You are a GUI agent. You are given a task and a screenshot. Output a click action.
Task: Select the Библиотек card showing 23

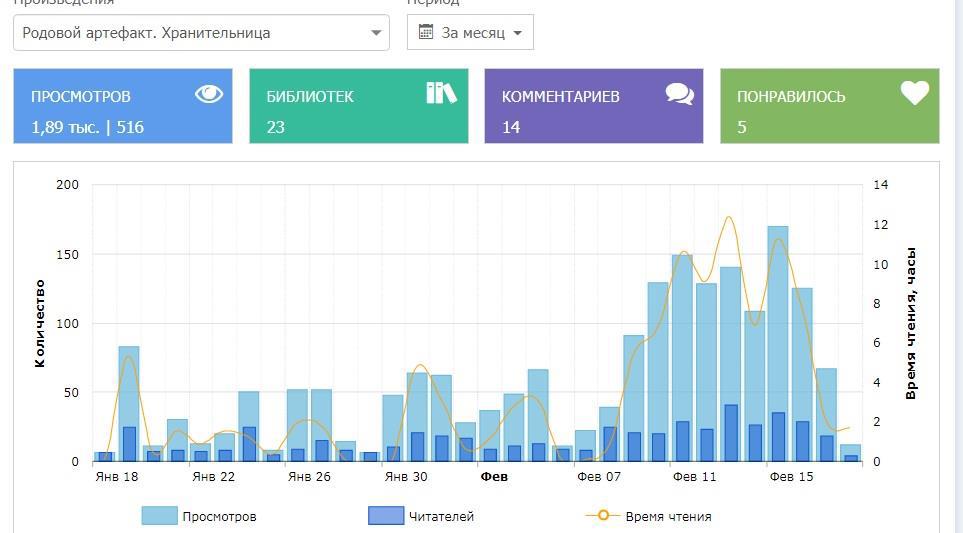pos(358,106)
